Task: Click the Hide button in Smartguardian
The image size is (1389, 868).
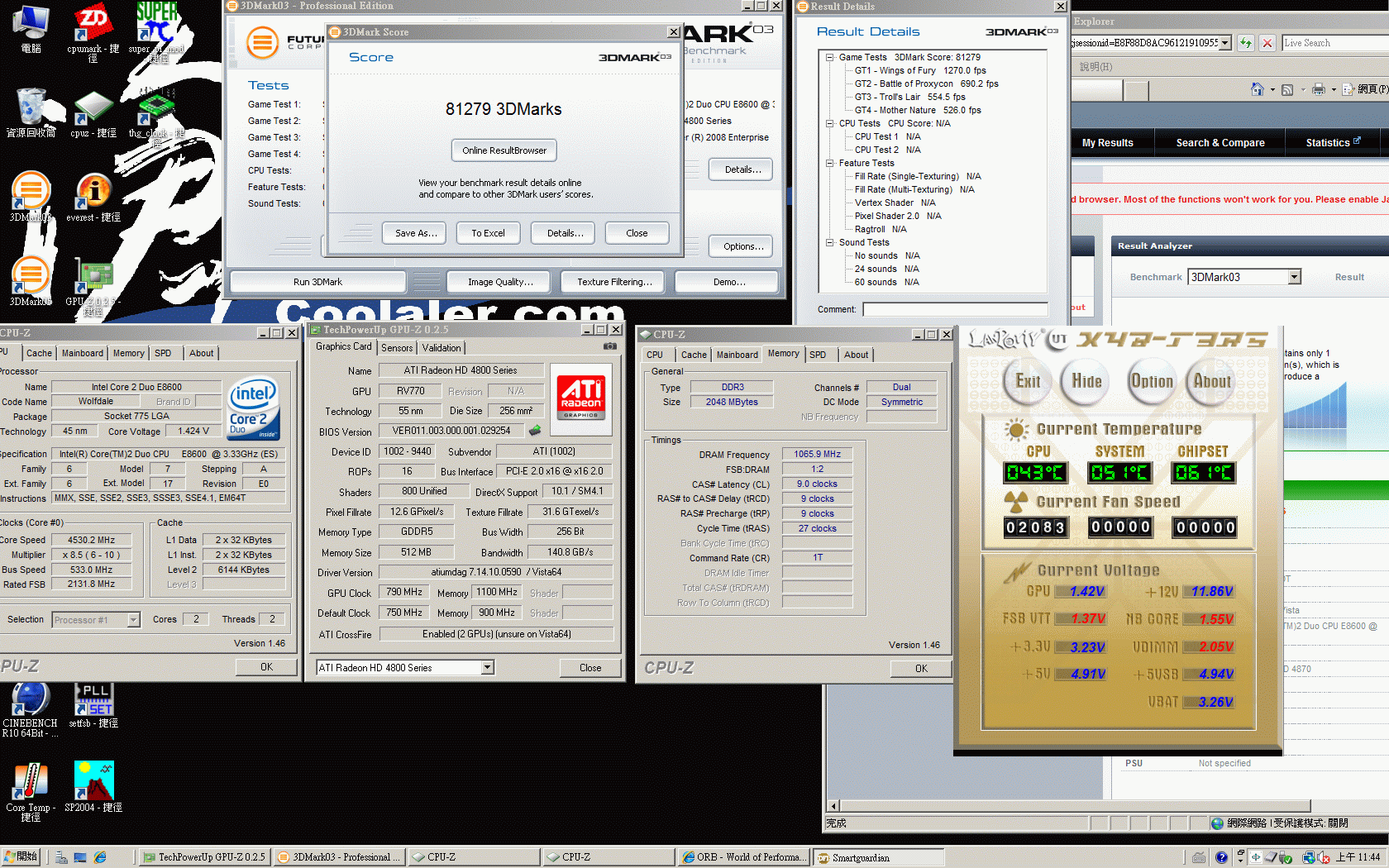Action: tap(1086, 381)
